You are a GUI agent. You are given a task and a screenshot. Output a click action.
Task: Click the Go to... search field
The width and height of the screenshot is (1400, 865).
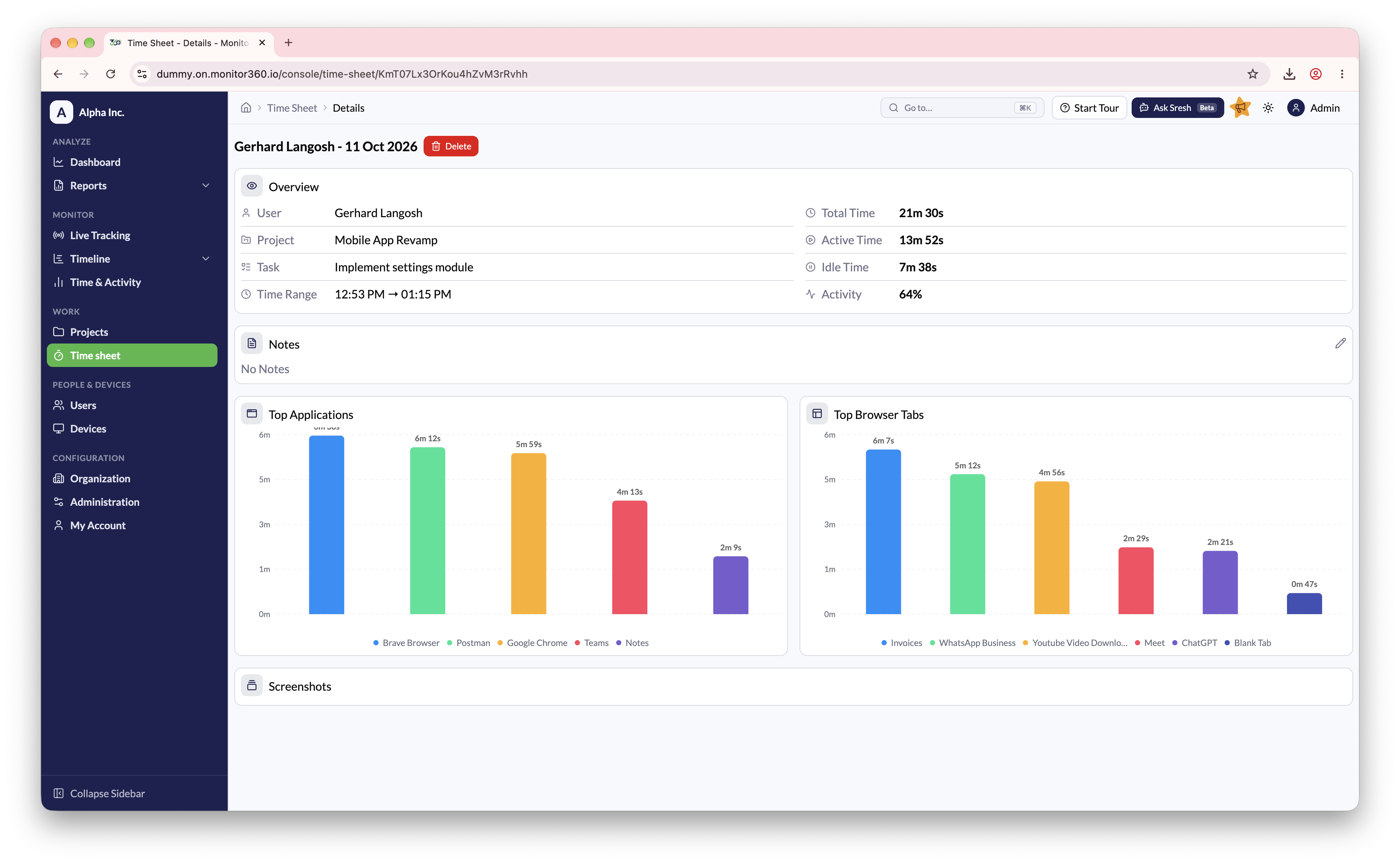pos(962,108)
